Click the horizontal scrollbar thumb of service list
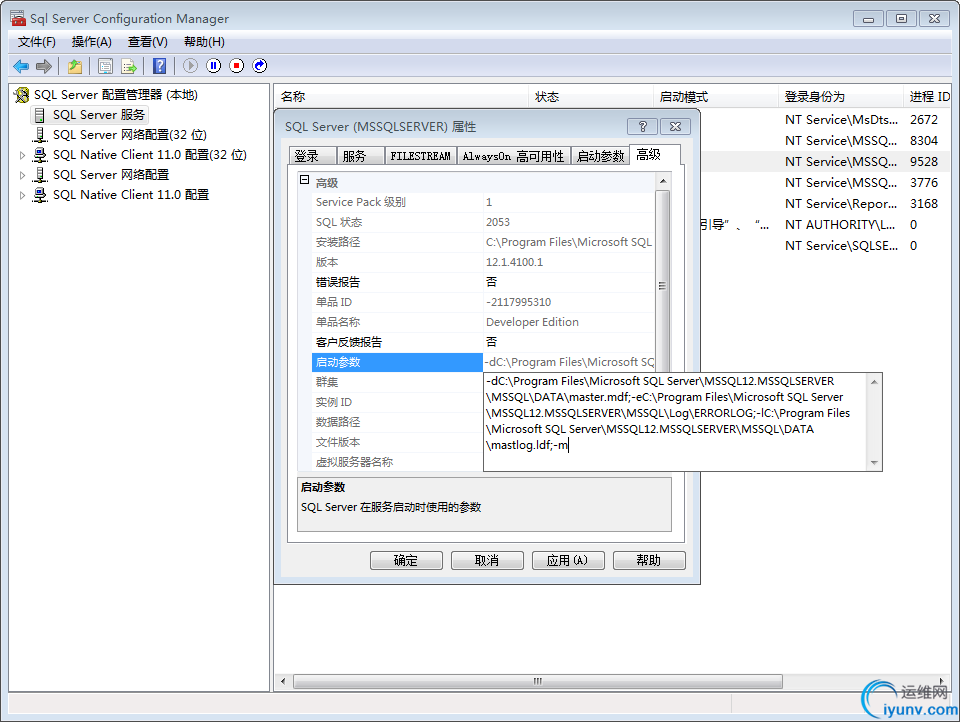964x726 pixels. [x=538, y=681]
